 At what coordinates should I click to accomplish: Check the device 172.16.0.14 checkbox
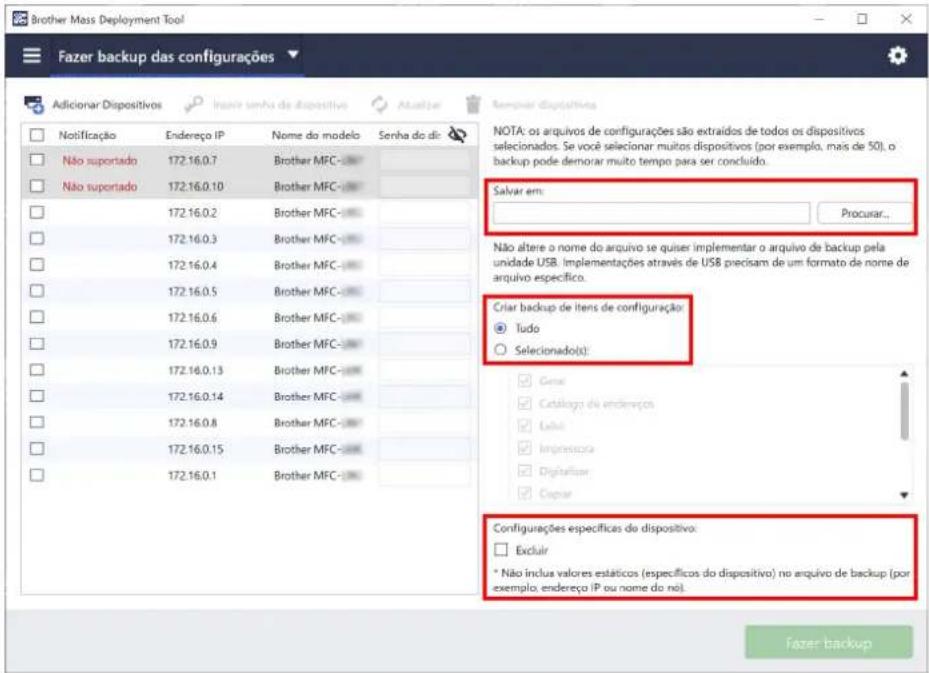pyautogui.click(x=37, y=396)
